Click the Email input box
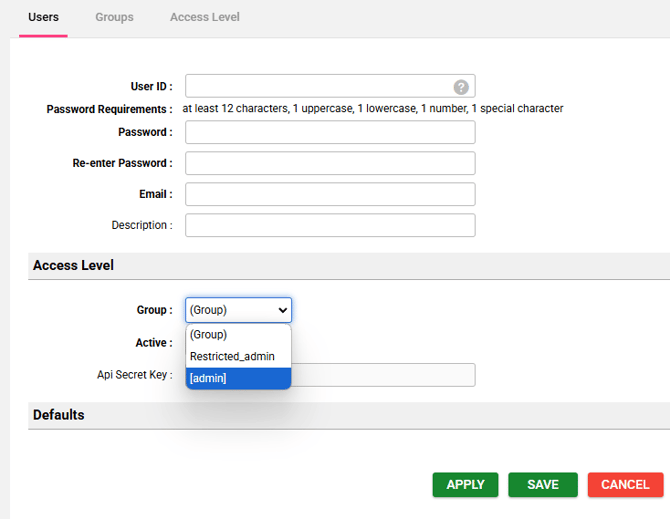This screenshot has height=519, width=670. pos(330,194)
